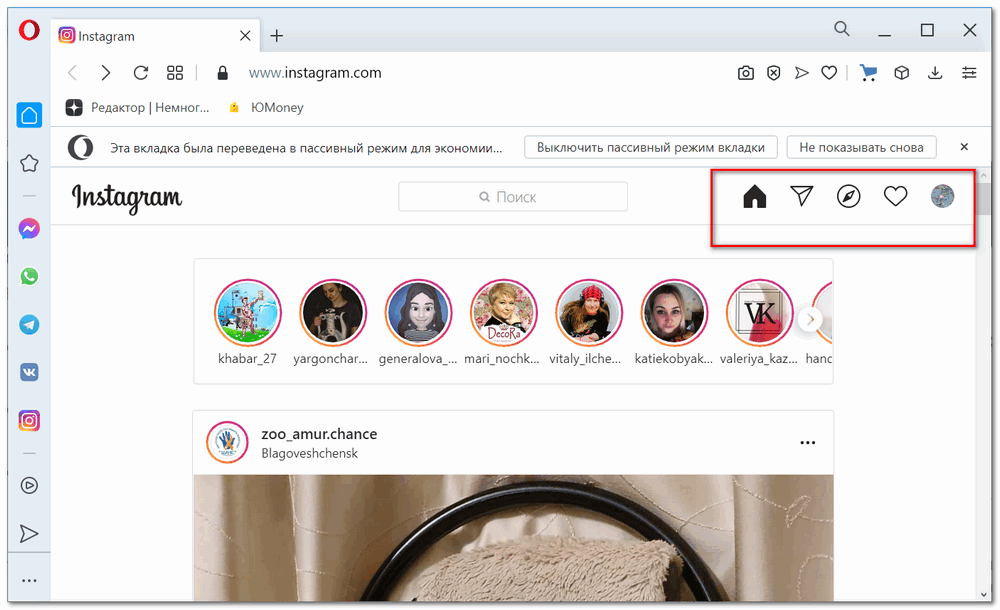
Task: View mari_nochk story
Action: 504,313
